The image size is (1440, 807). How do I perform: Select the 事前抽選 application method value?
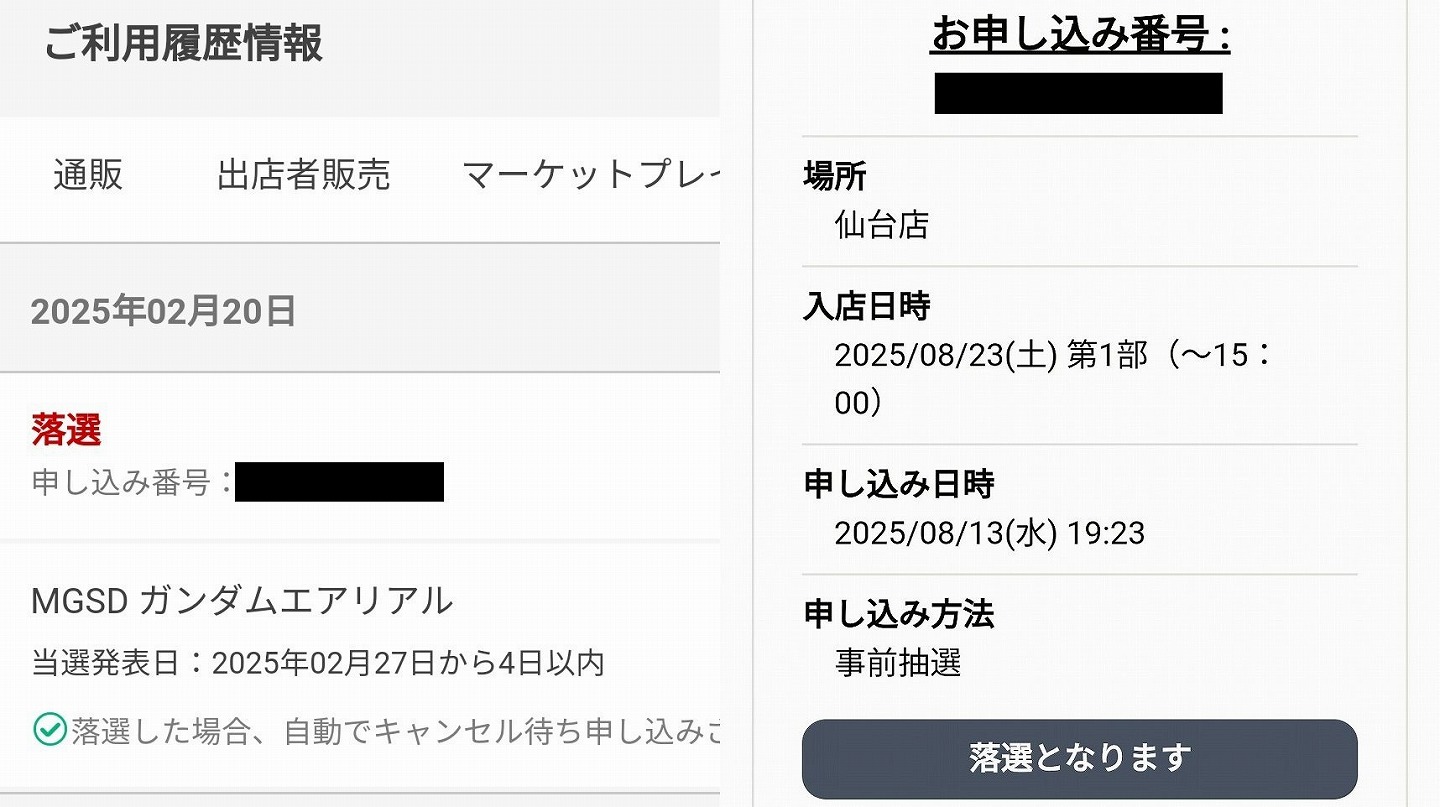897,662
